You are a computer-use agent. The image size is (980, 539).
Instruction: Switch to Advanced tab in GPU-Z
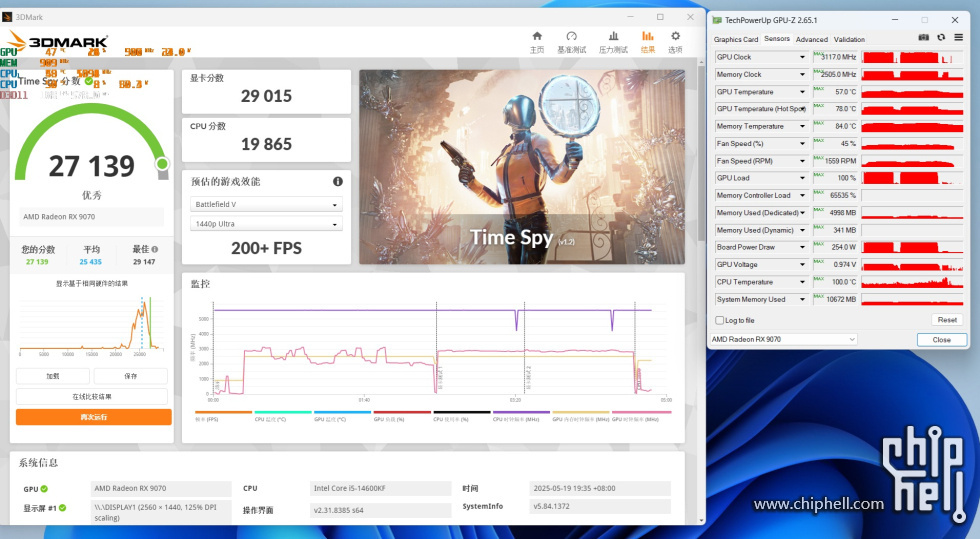click(x=811, y=39)
